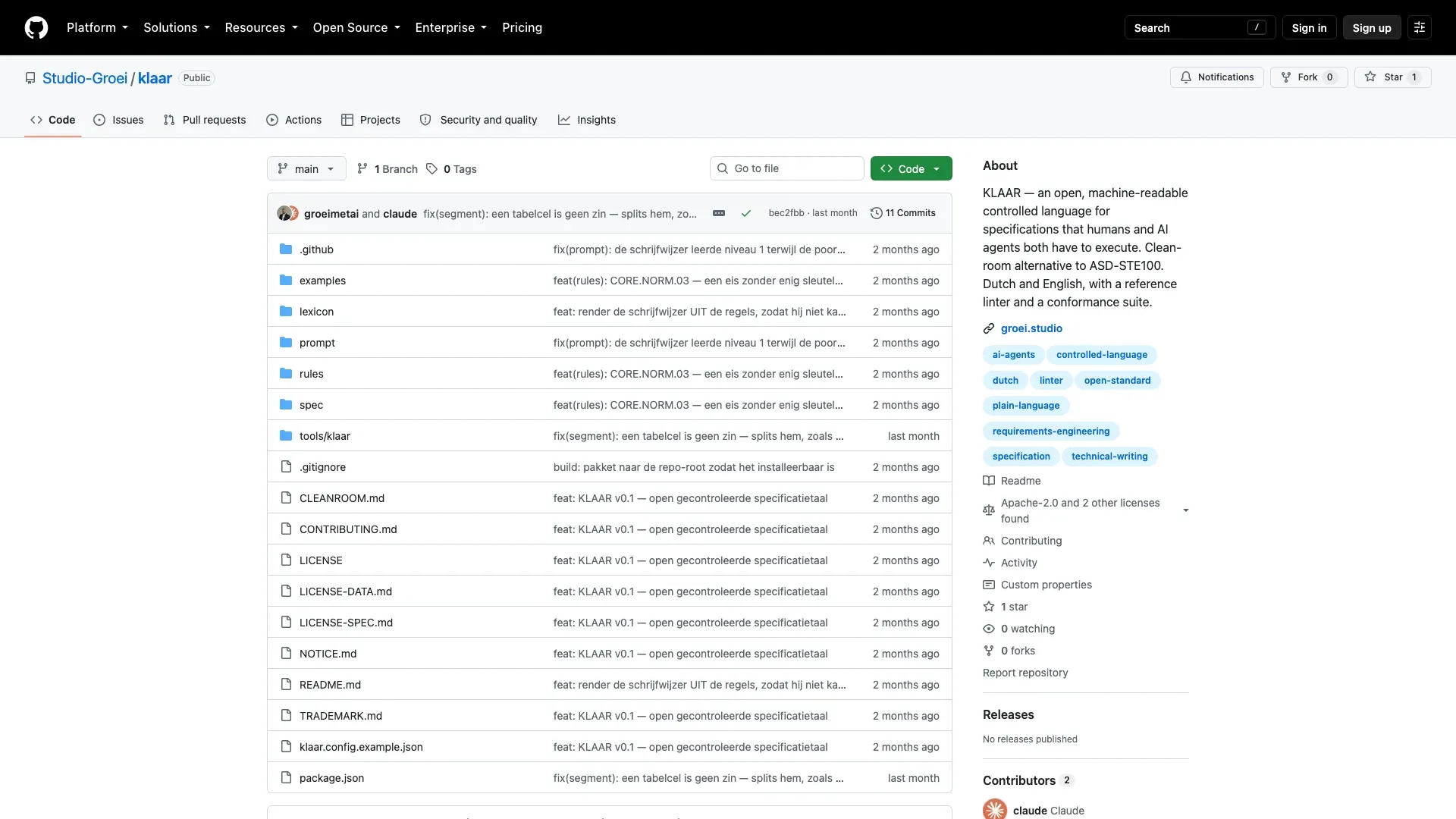Image resolution: width=1456 pixels, height=819 pixels.
Task: Switch to the Actions tab
Action: tap(294, 120)
